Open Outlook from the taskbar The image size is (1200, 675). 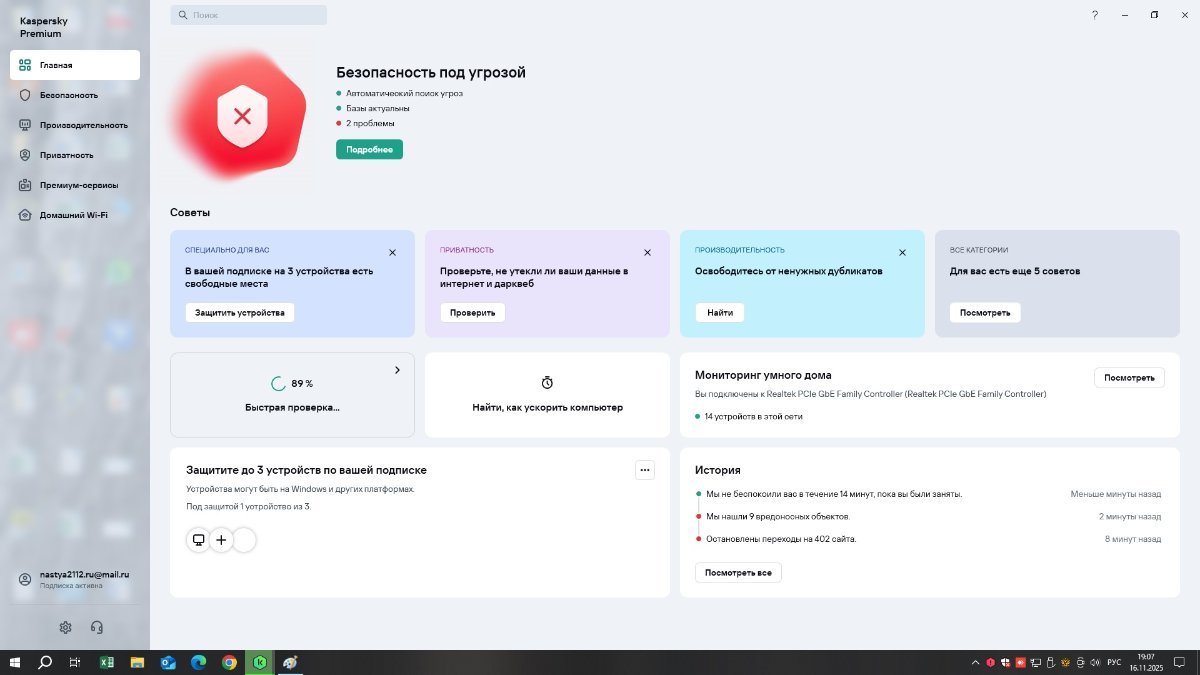[168, 662]
